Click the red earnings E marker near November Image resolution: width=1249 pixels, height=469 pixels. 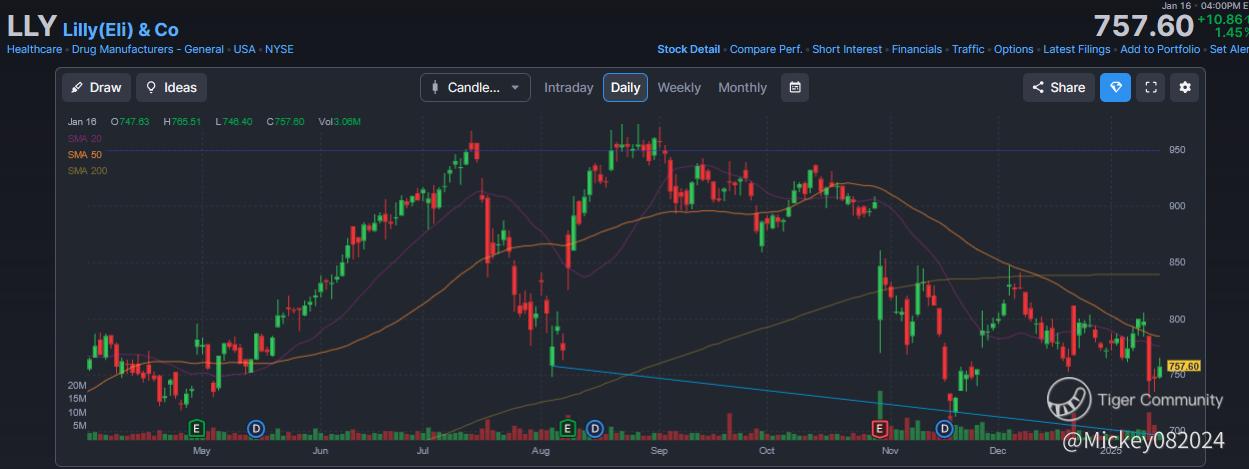coord(880,428)
